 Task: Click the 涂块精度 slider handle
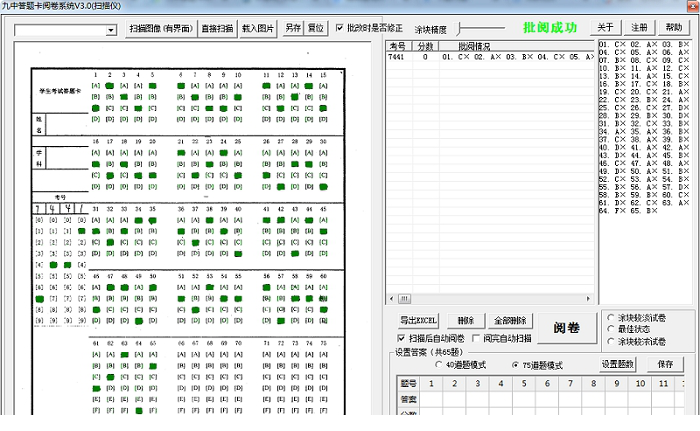(458, 29)
